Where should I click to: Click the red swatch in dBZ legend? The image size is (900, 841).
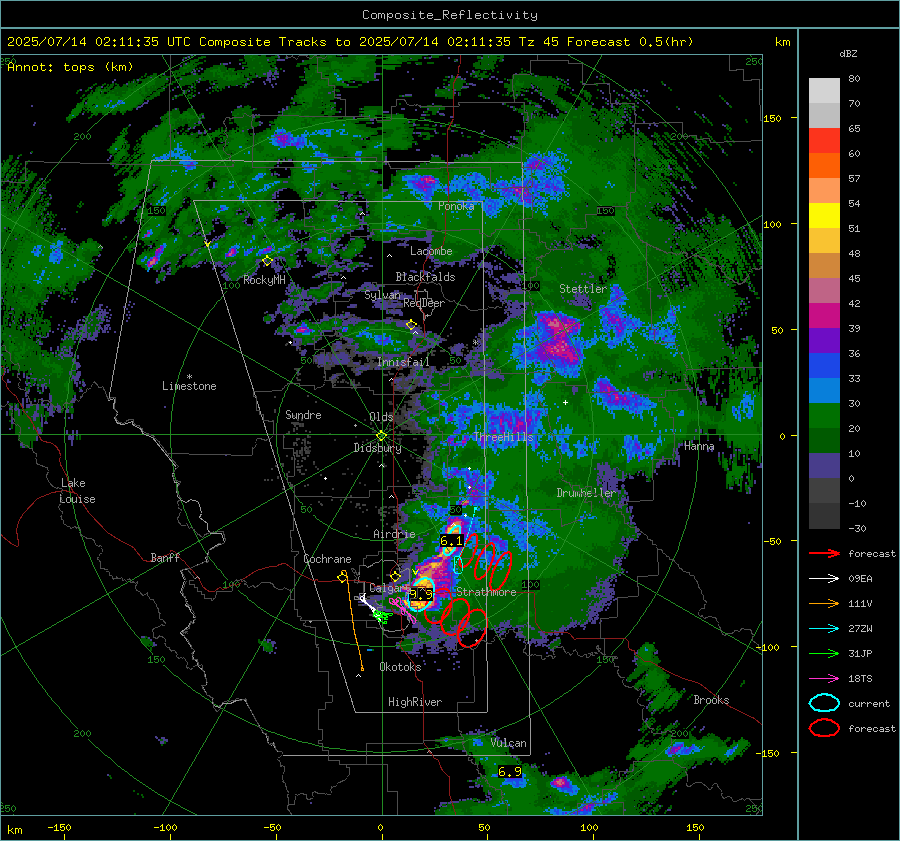[x=824, y=141]
